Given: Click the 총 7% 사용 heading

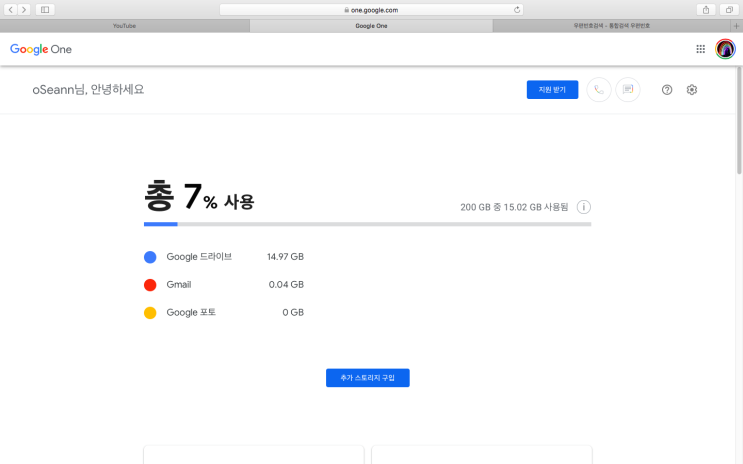Looking at the screenshot, I should tap(199, 196).
